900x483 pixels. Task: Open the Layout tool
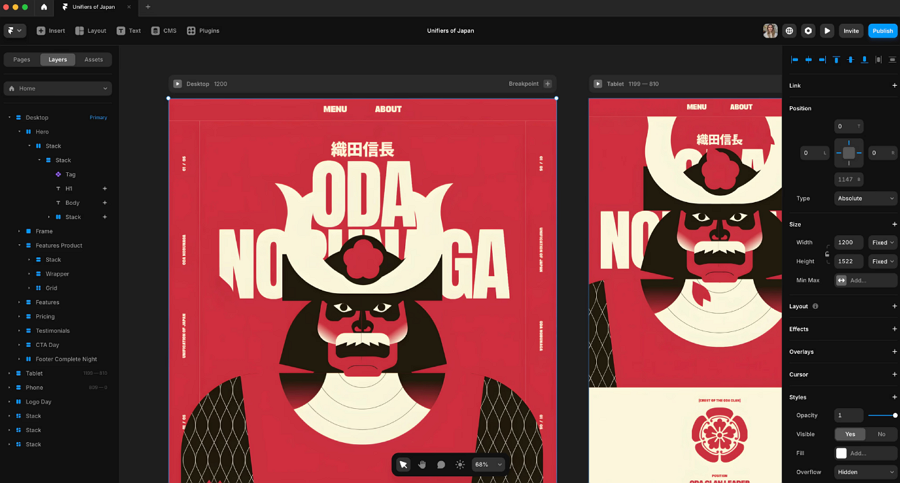91,31
